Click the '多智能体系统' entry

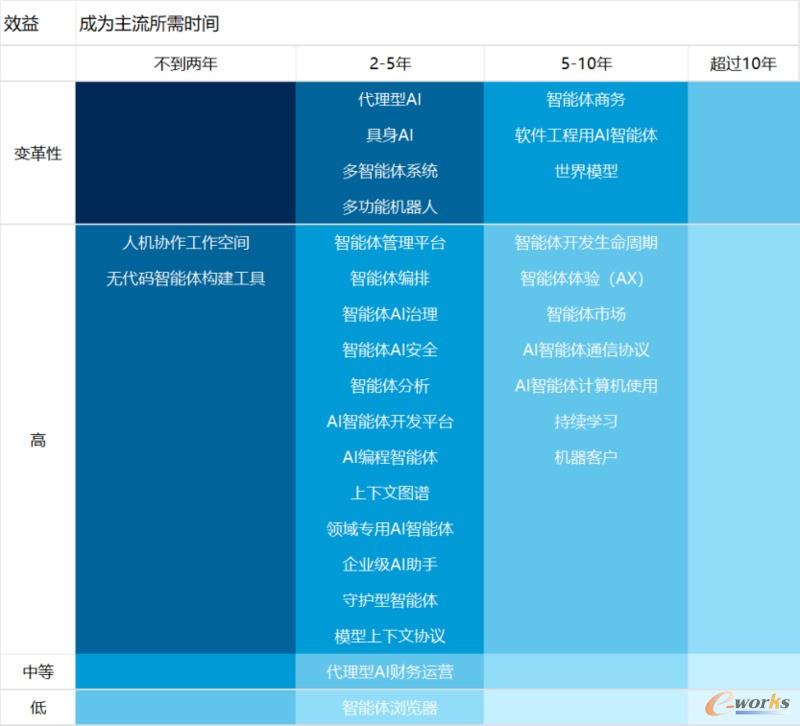coord(390,171)
